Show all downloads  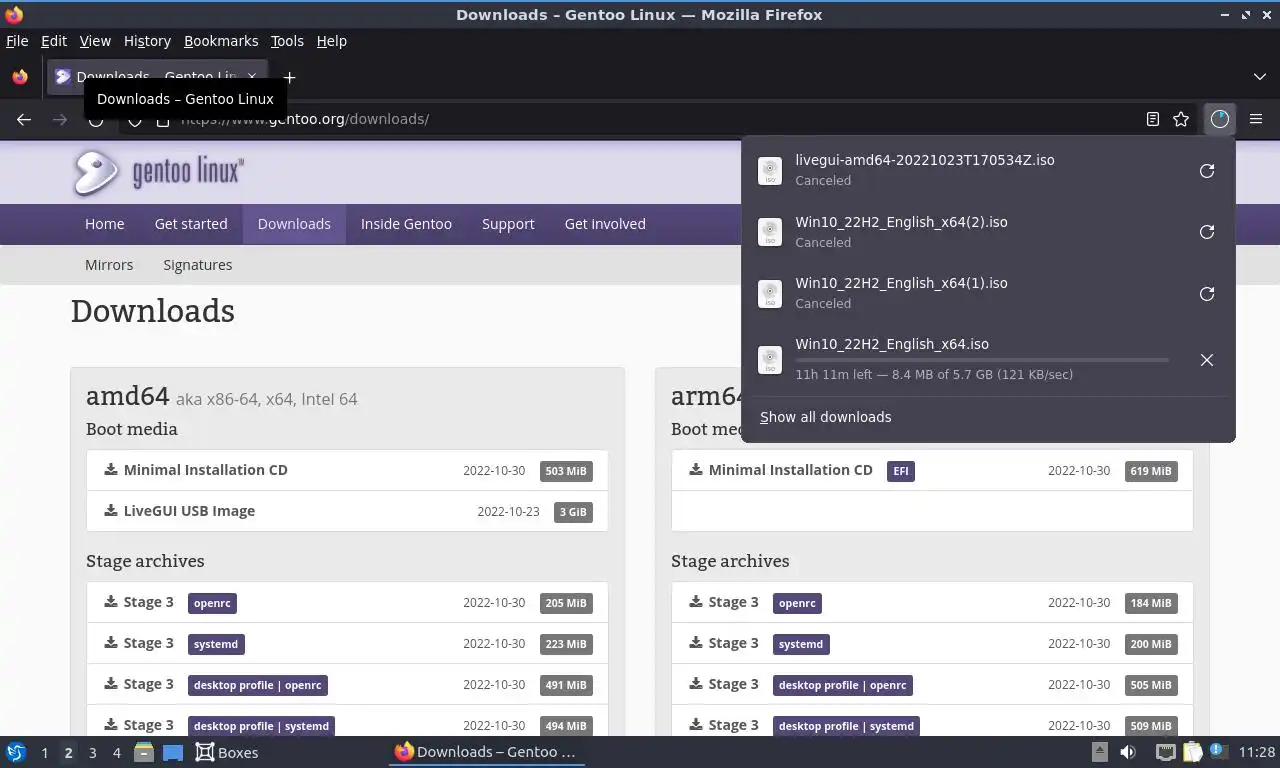pos(825,417)
